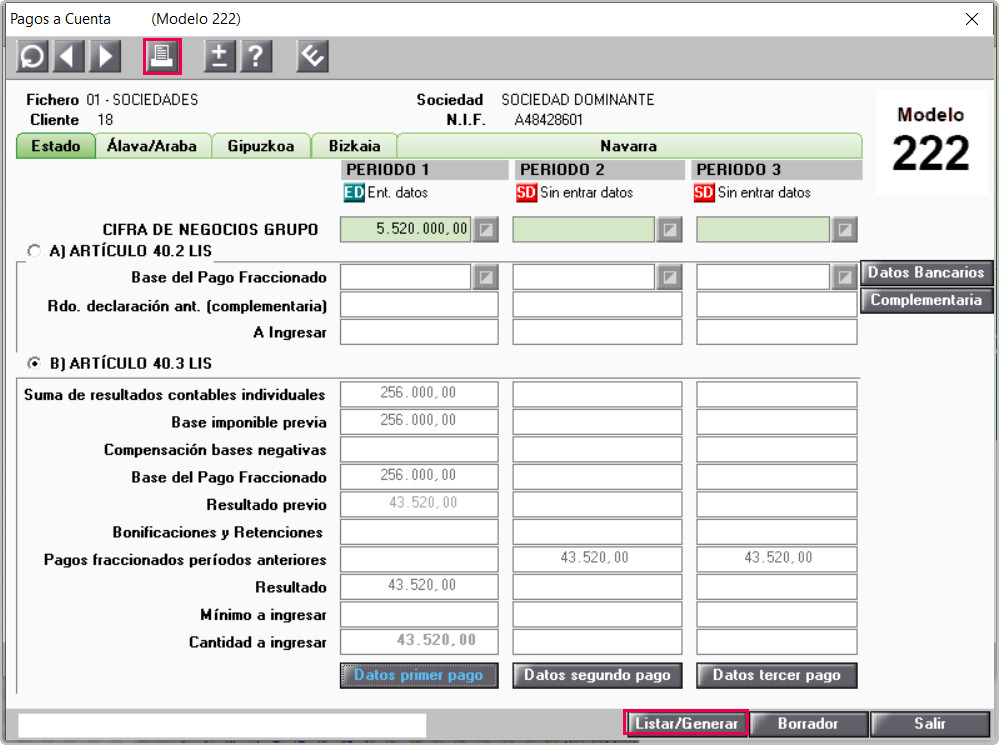
Task: Select the B) Artículo 40.3 LIS radio button
Action: point(34,363)
